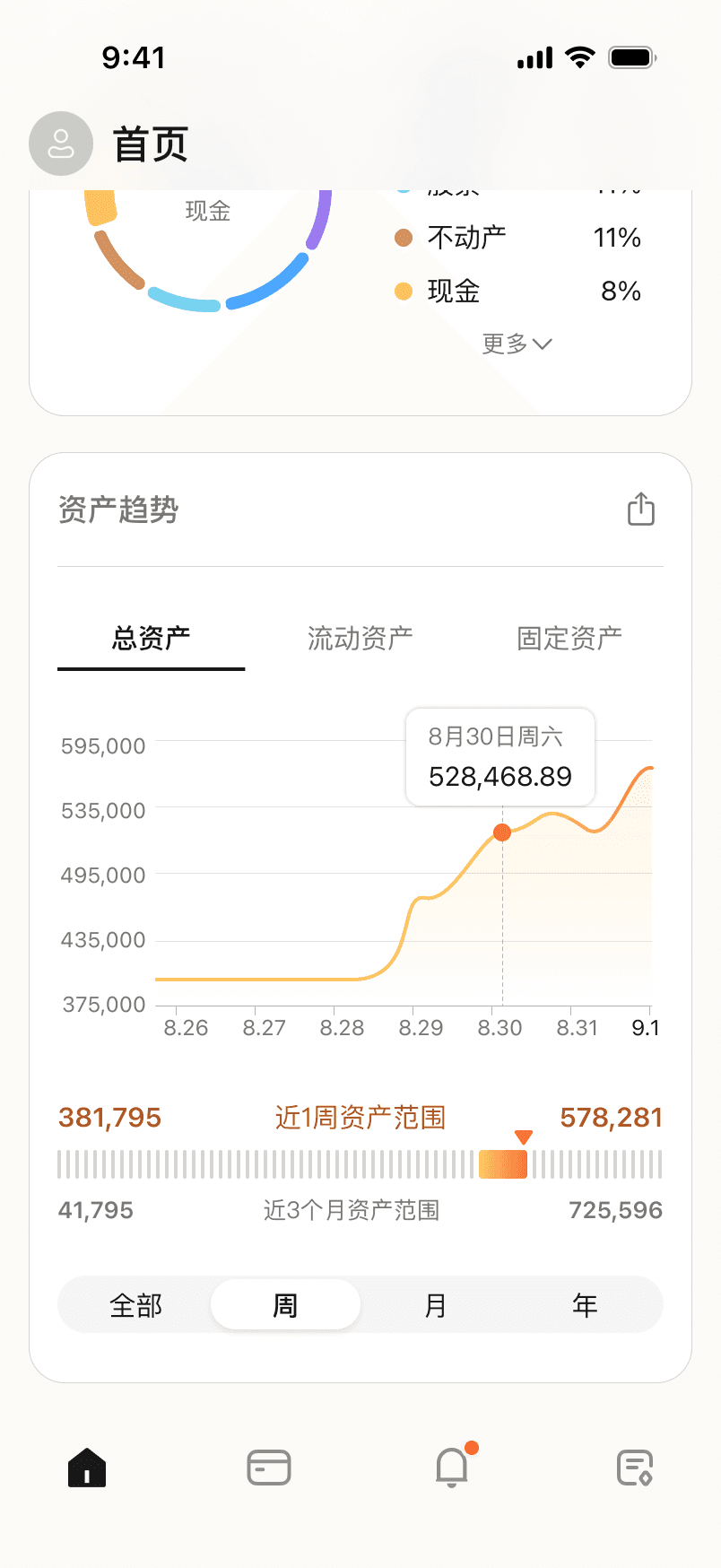Switch to the 流动资产 tab

(x=360, y=638)
